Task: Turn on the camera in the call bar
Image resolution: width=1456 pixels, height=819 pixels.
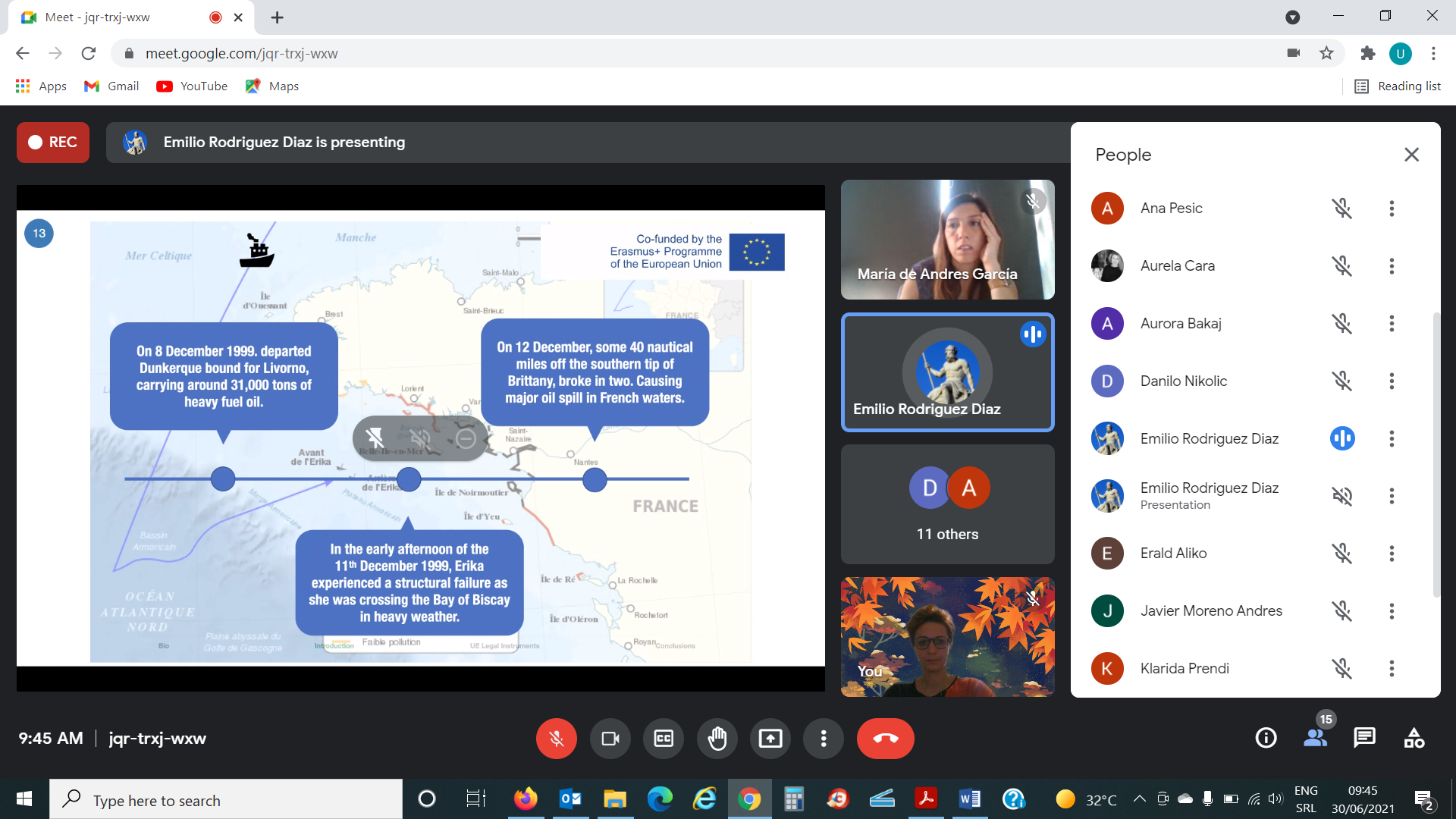Action: 610,739
